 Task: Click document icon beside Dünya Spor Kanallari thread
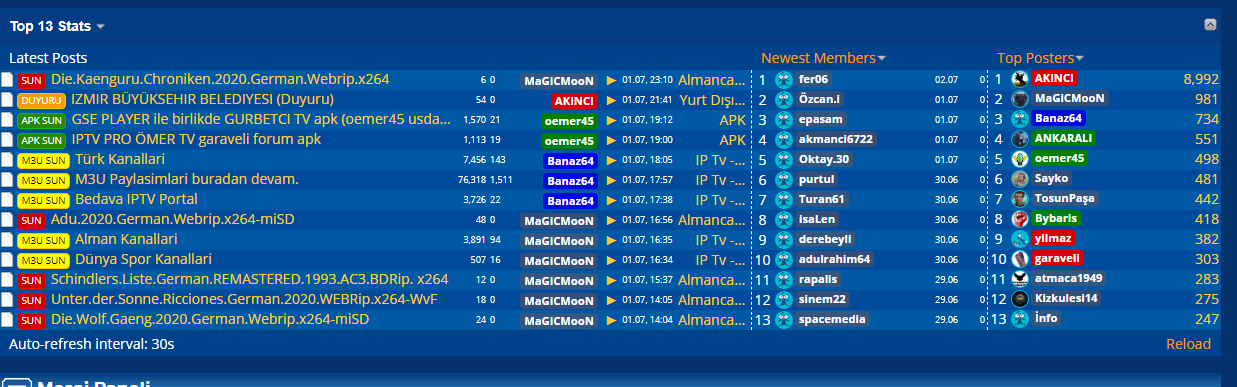pyautogui.click(x=7, y=260)
